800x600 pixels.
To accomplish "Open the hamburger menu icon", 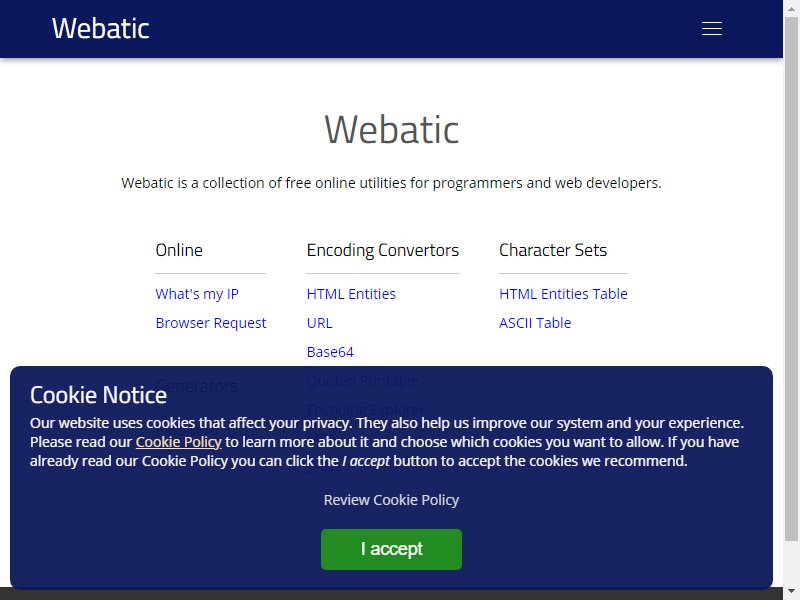I will [x=711, y=29].
